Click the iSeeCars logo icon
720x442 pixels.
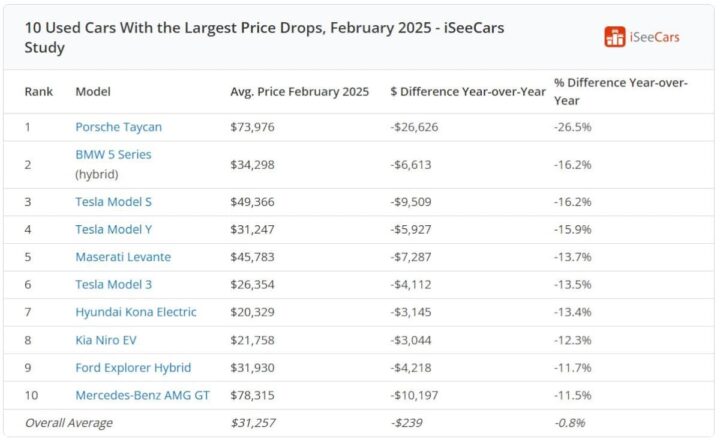coord(615,37)
